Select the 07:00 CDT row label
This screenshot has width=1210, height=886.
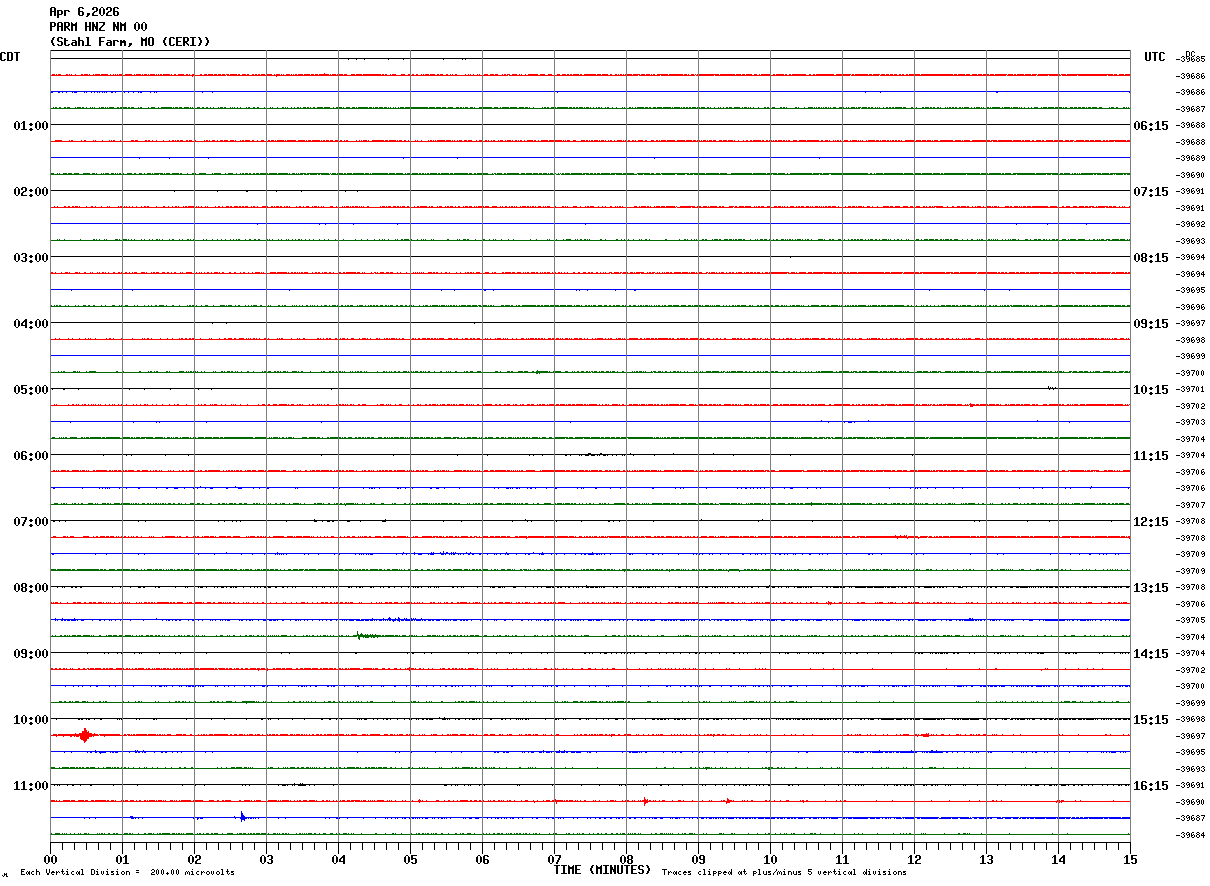point(31,521)
